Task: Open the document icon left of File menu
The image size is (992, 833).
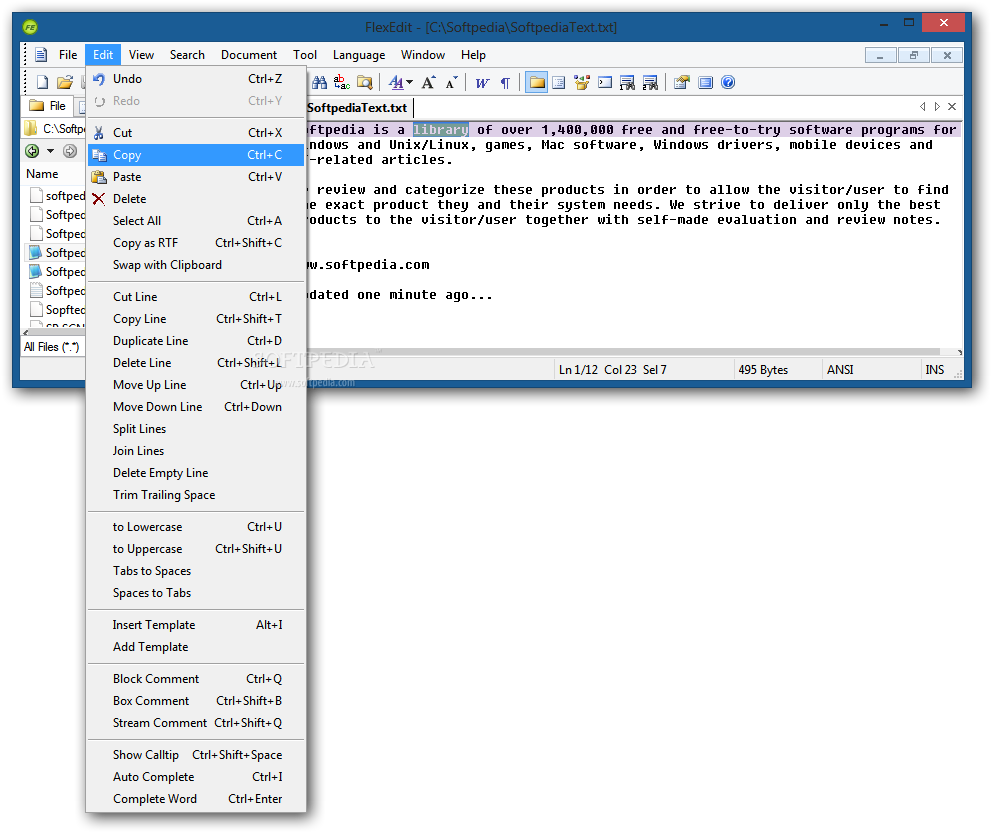Action: 41,54
